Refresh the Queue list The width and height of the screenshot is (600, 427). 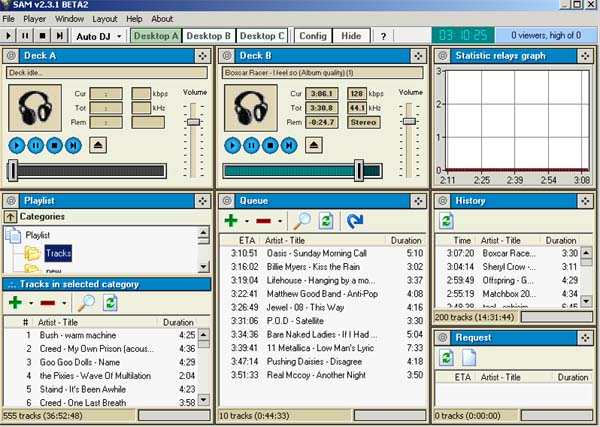coord(326,221)
